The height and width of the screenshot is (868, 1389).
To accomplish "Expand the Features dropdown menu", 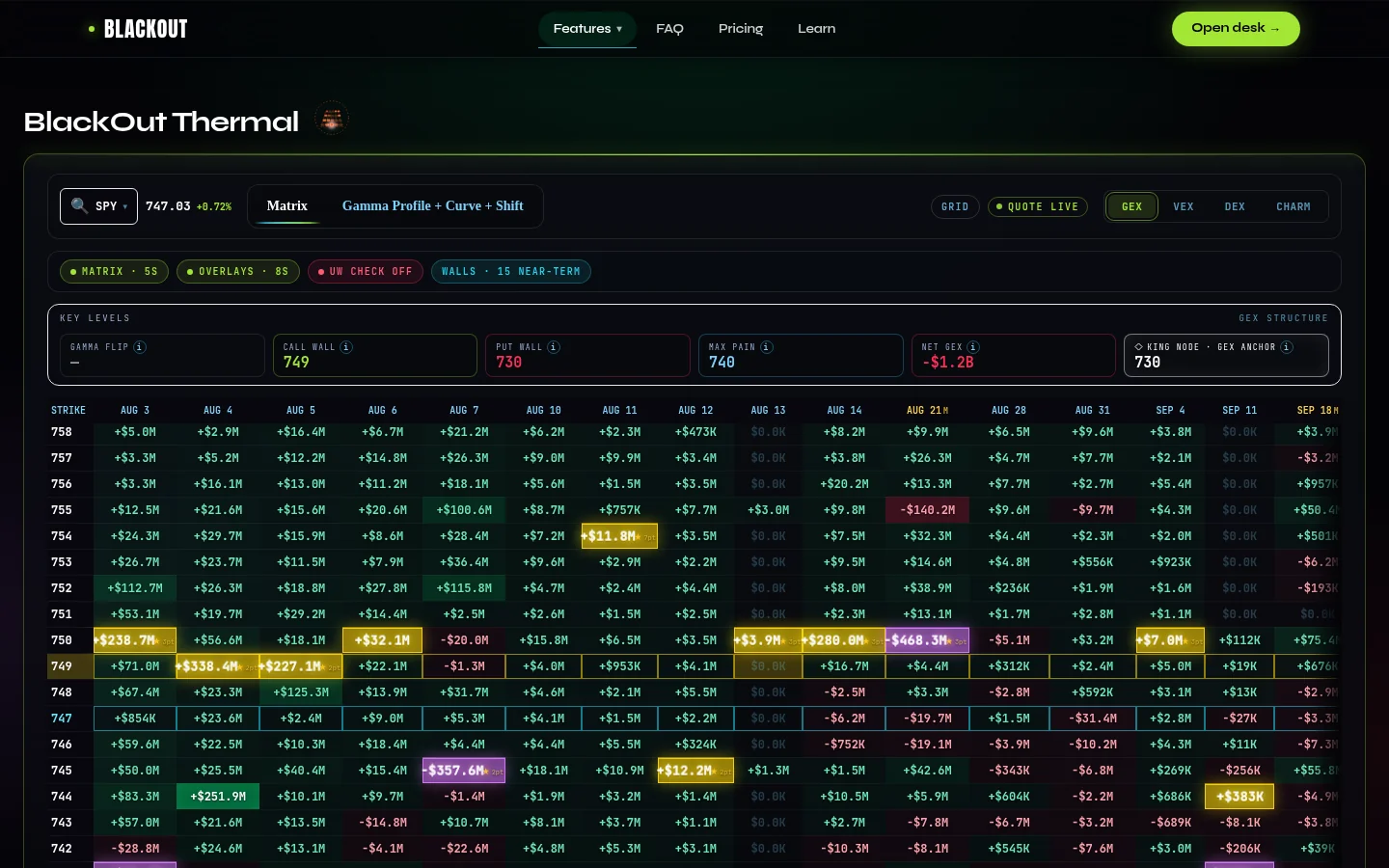I will click(587, 29).
